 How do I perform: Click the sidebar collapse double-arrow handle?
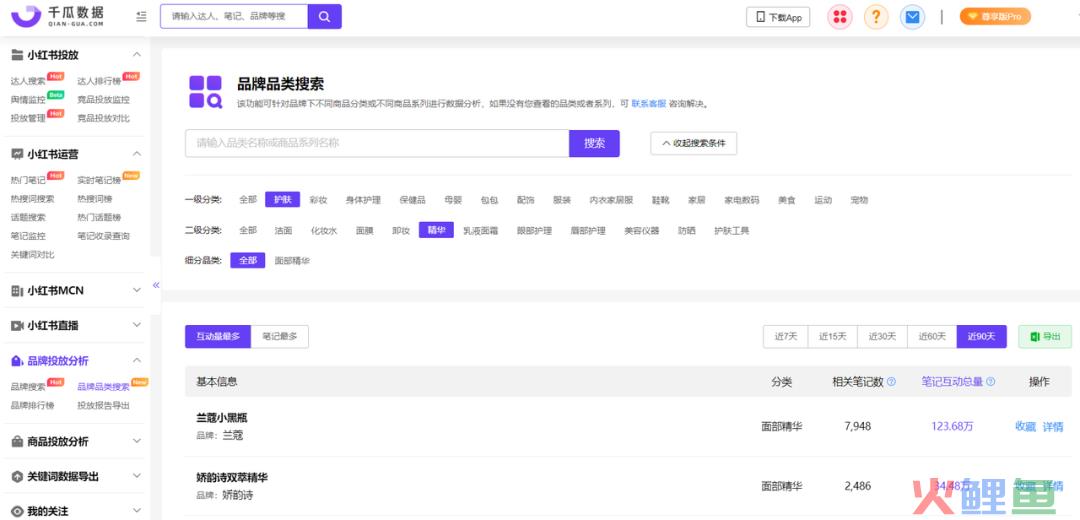click(156, 285)
